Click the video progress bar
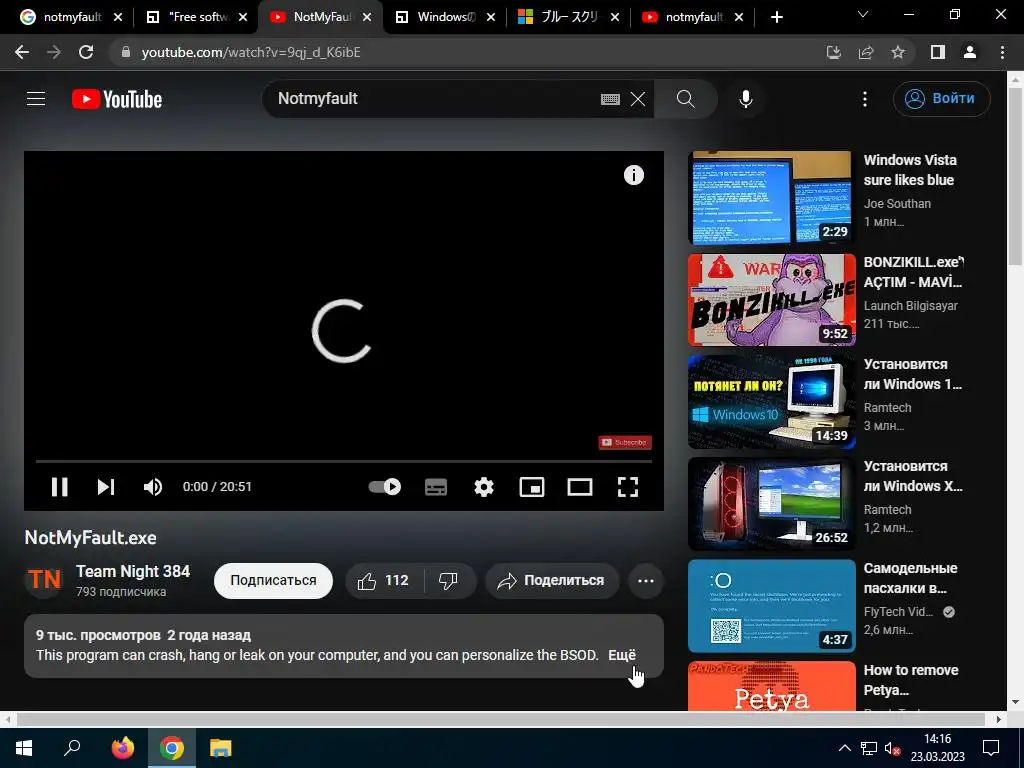1024x768 pixels. tap(344, 461)
